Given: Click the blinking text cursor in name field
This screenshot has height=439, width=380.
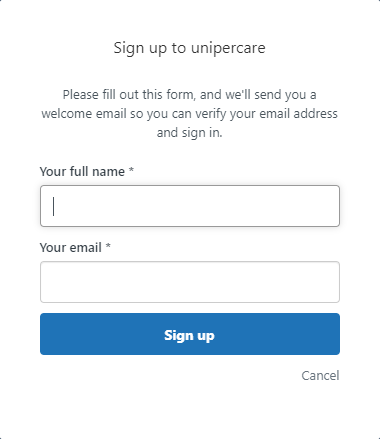Looking at the screenshot, I should click(x=53, y=206).
